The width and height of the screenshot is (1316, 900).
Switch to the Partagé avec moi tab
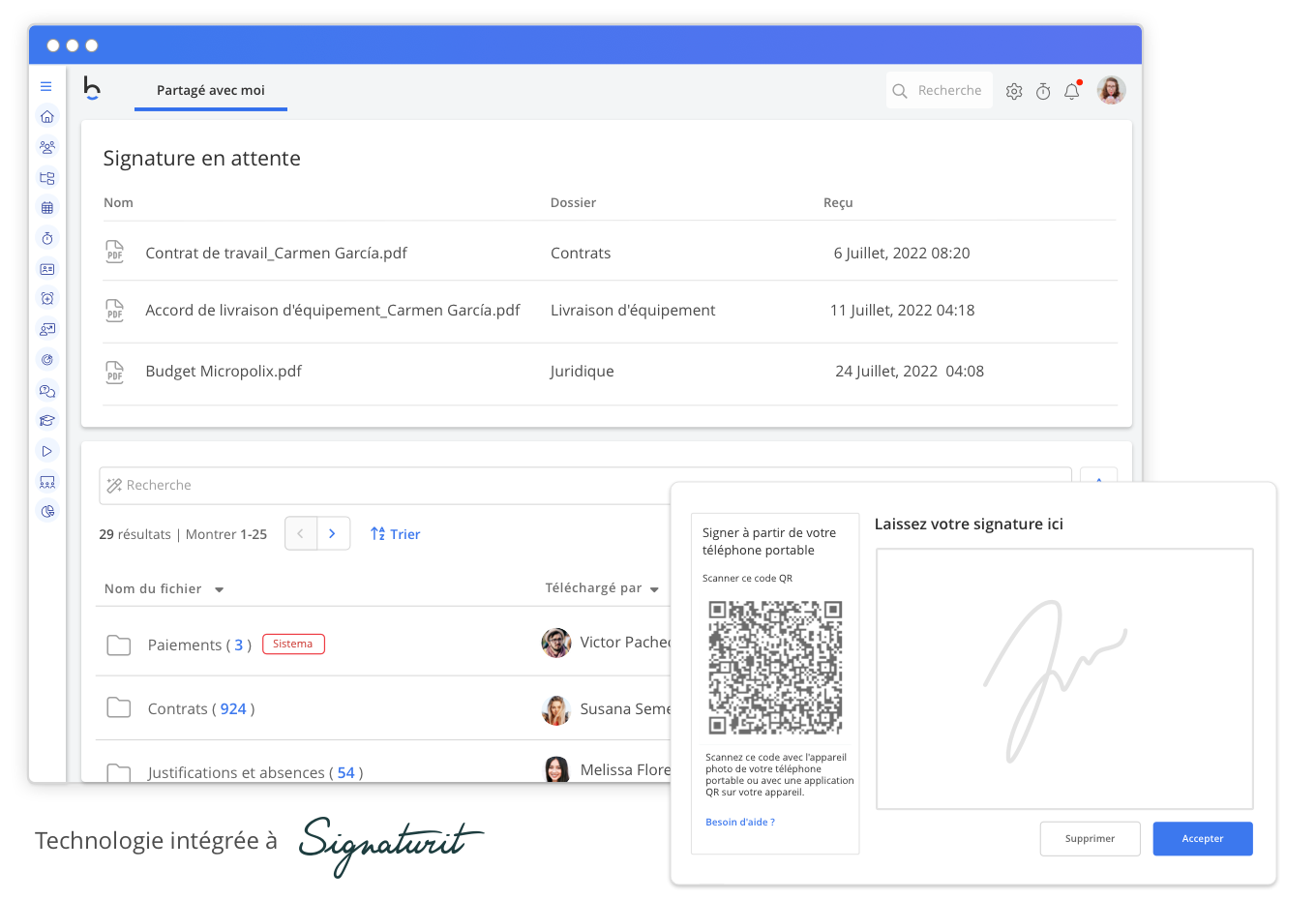point(210,90)
